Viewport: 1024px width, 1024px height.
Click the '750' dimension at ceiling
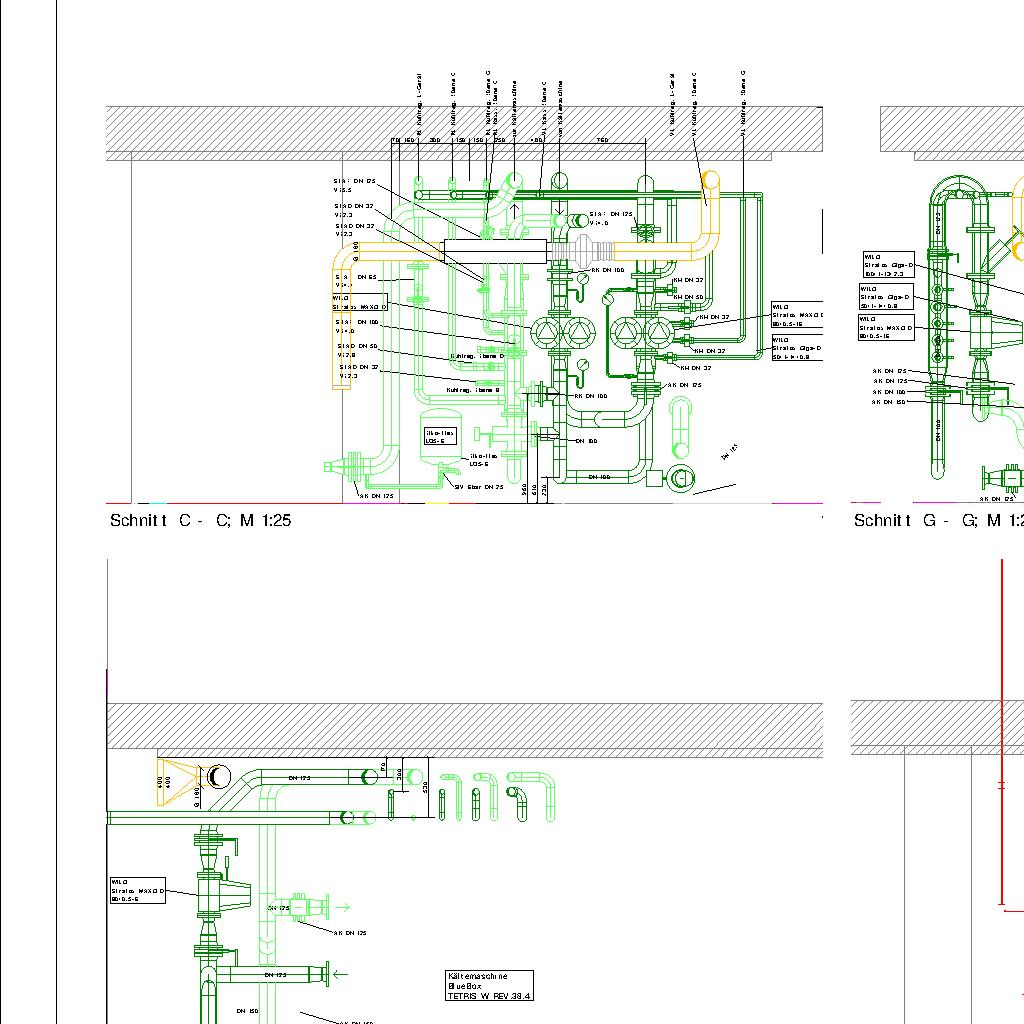coord(602,140)
